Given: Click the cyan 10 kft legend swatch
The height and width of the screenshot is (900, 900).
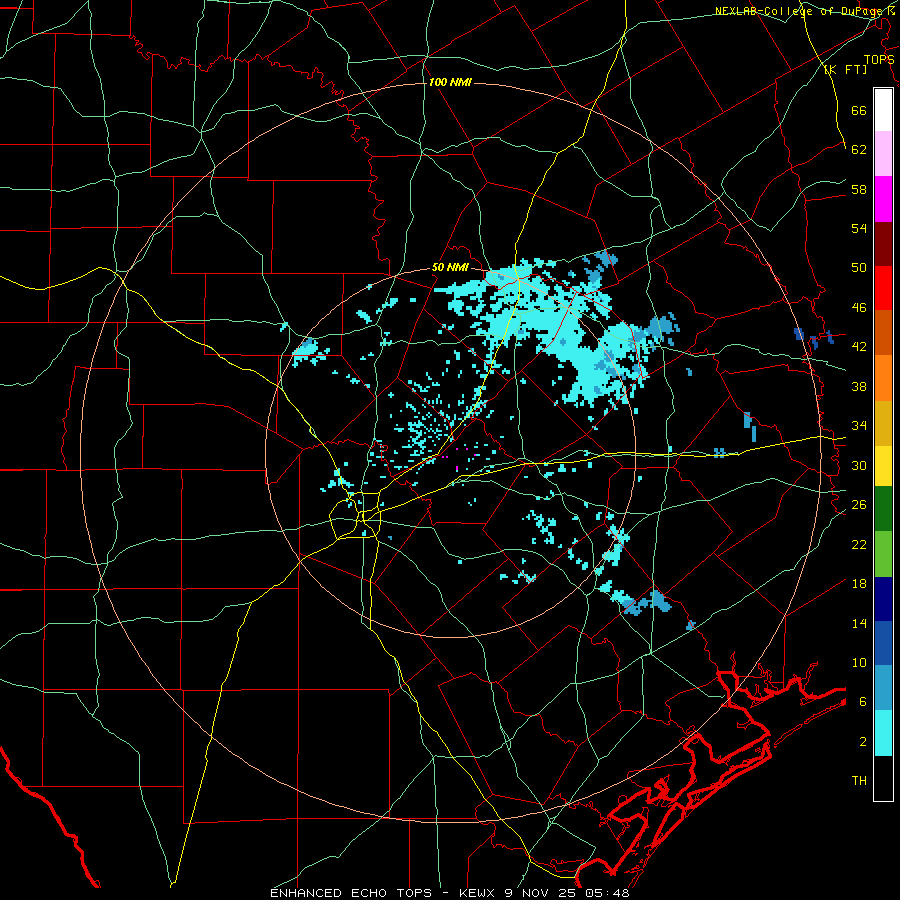Looking at the screenshot, I should [x=883, y=733].
